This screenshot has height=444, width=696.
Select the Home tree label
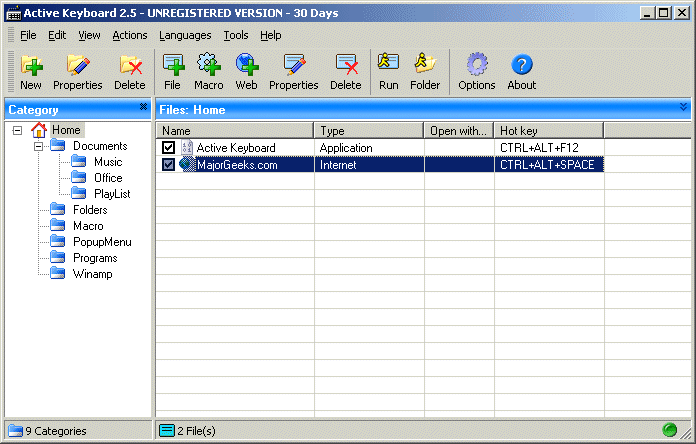(66, 130)
